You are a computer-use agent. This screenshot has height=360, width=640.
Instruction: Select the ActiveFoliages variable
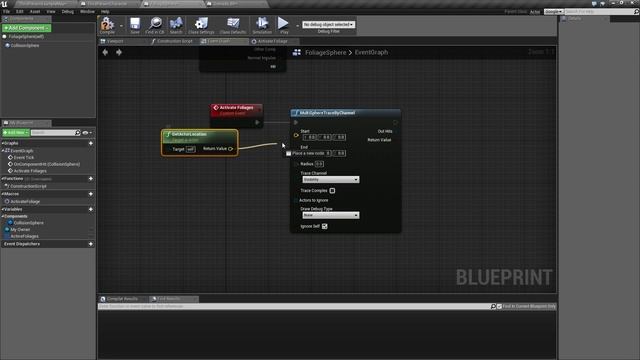24,236
